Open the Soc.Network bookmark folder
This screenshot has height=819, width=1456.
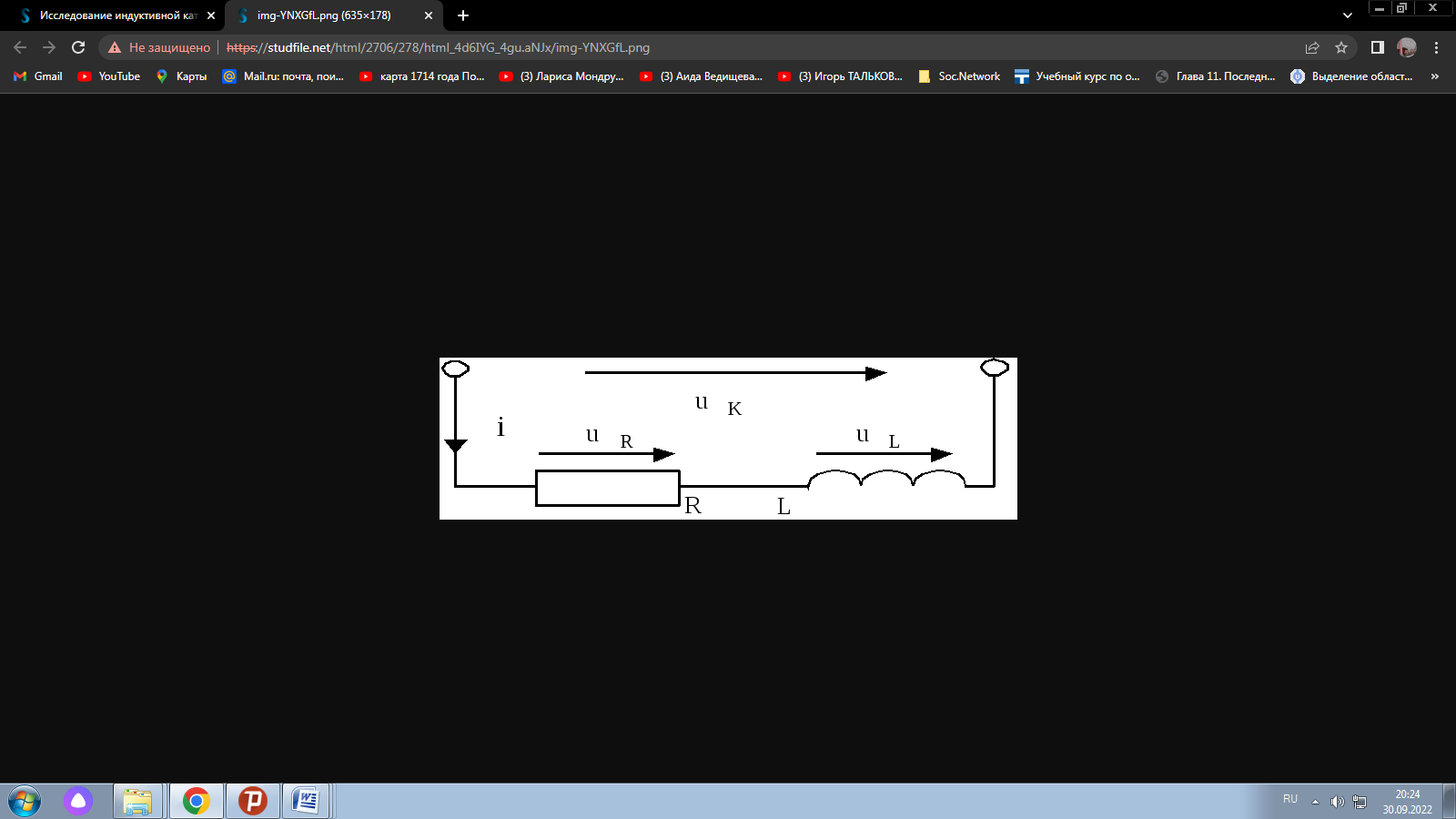pos(960,76)
